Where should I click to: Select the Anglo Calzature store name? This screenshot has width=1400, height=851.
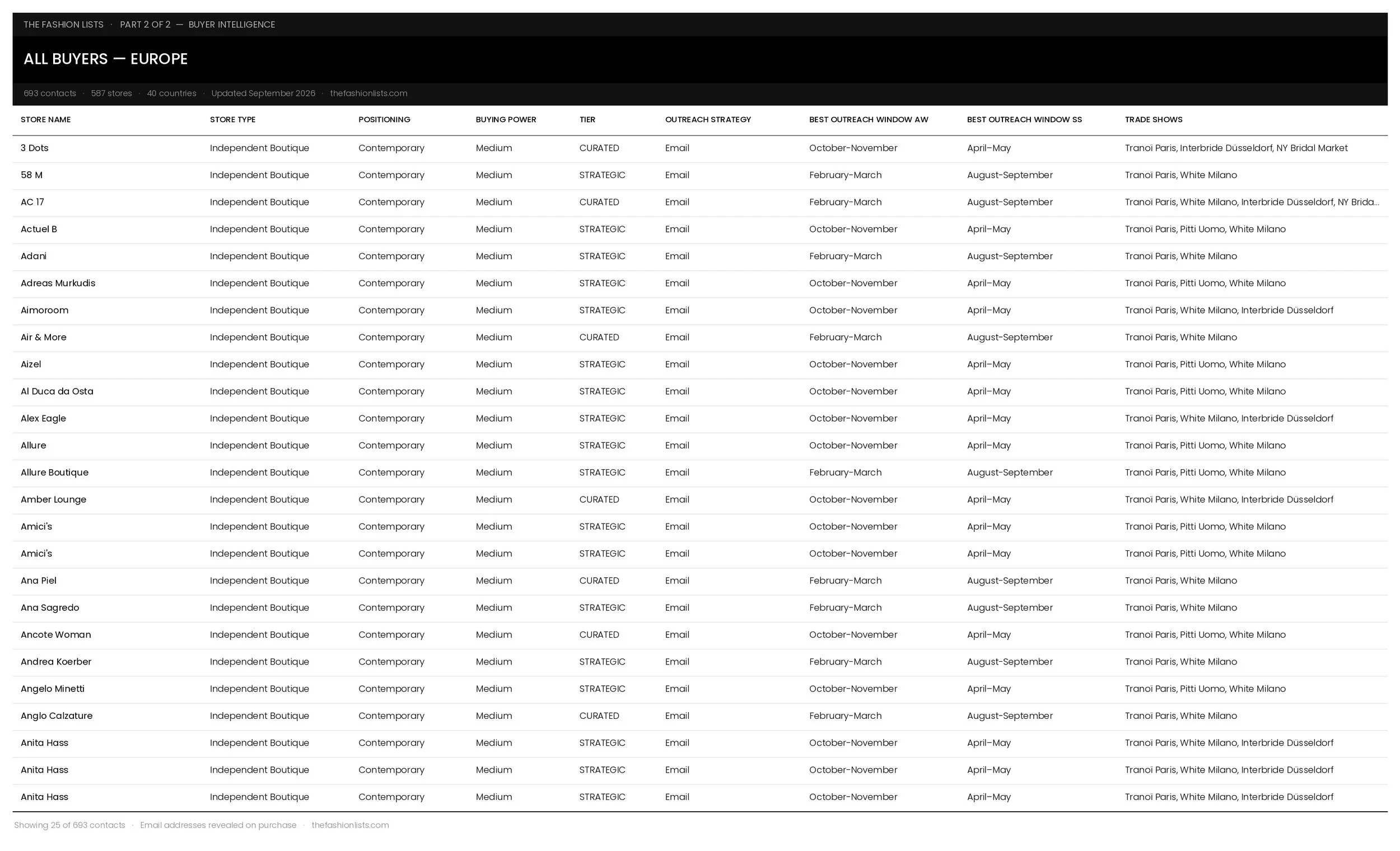click(x=56, y=716)
